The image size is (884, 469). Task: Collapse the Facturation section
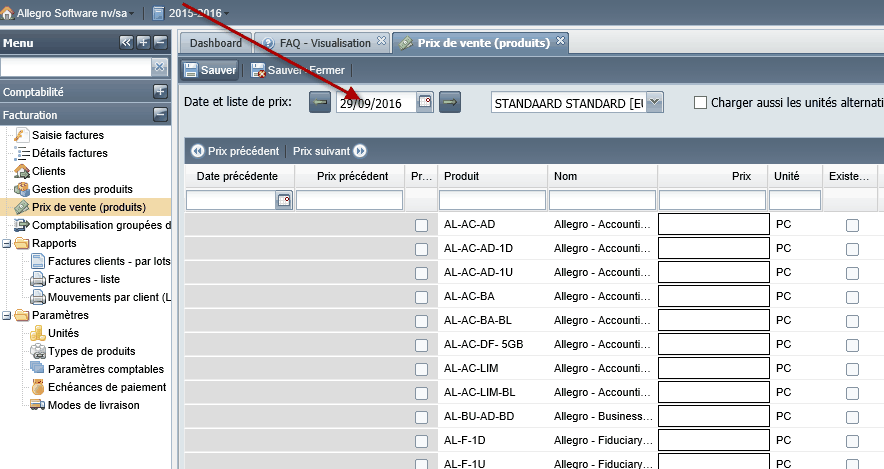(x=160, y=114)
